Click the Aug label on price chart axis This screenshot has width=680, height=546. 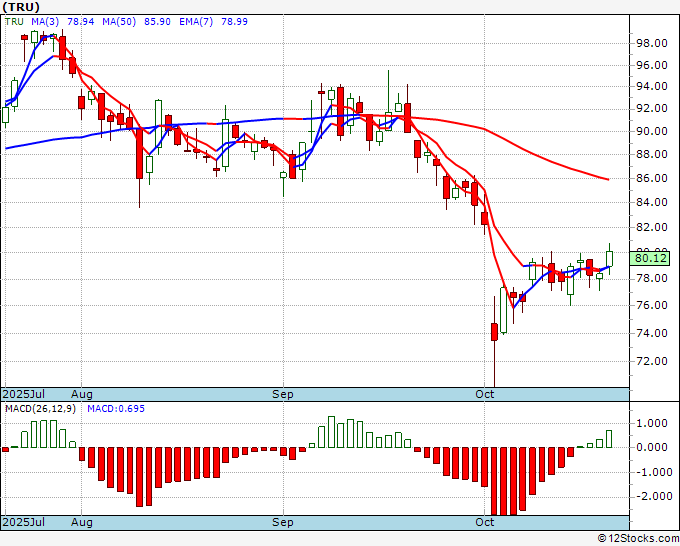(x=82, y=394)
